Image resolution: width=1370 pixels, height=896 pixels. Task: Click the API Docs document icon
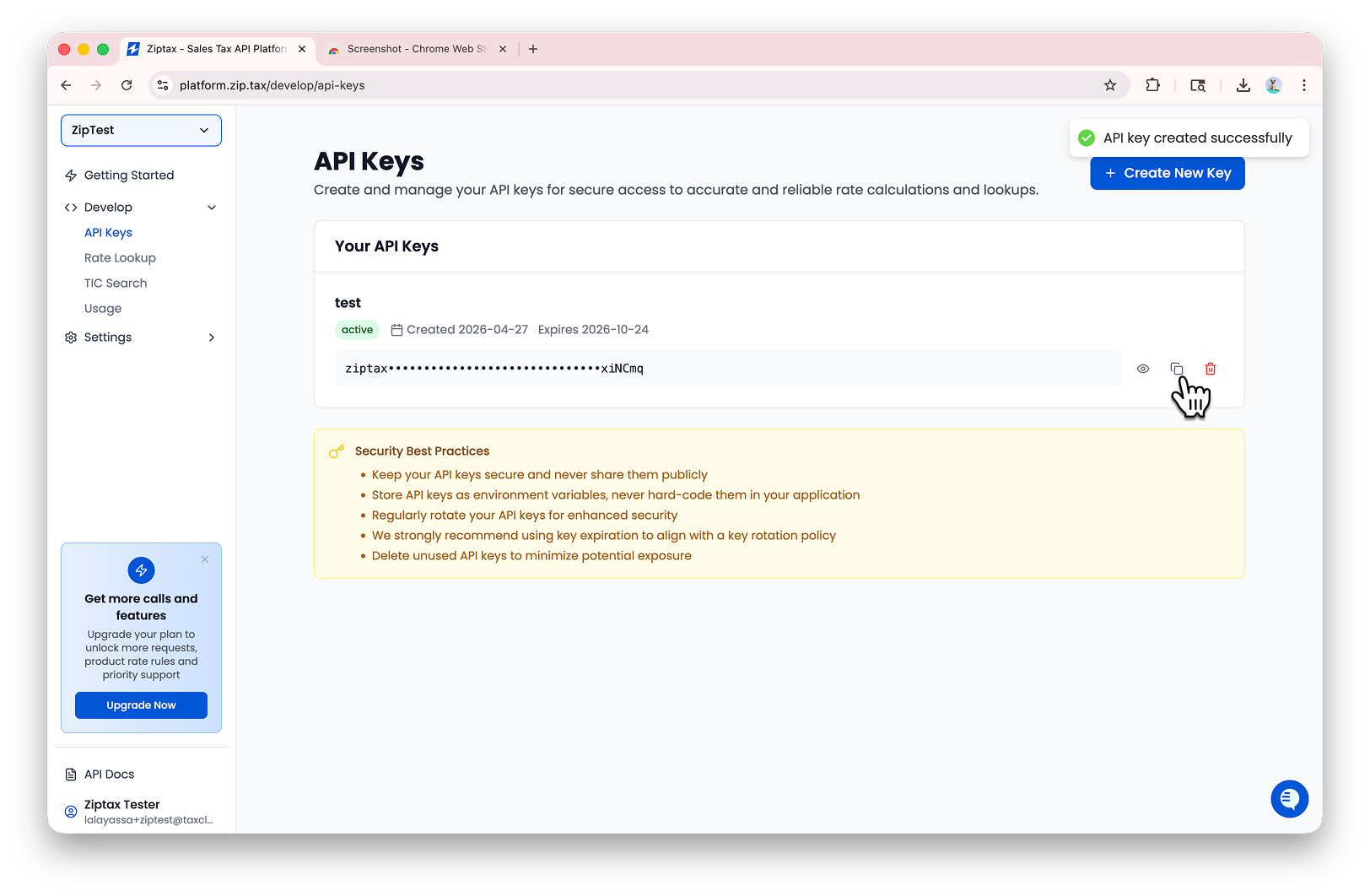pyautogui.click(x=70, y=774)
